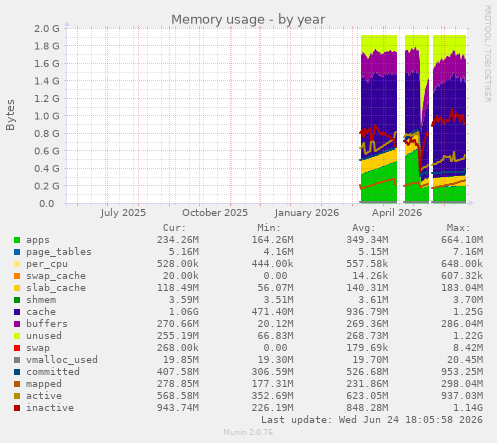Click active average value 623.05M
The width and height of the screenshot is (497, 443).
point(367,396)
